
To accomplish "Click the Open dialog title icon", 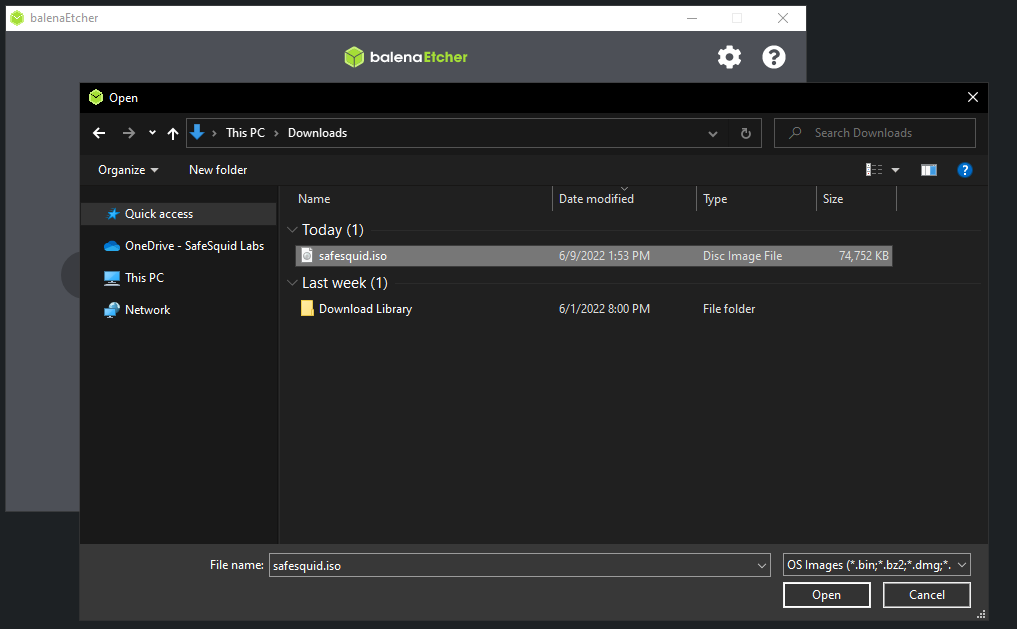I will 96,97.
